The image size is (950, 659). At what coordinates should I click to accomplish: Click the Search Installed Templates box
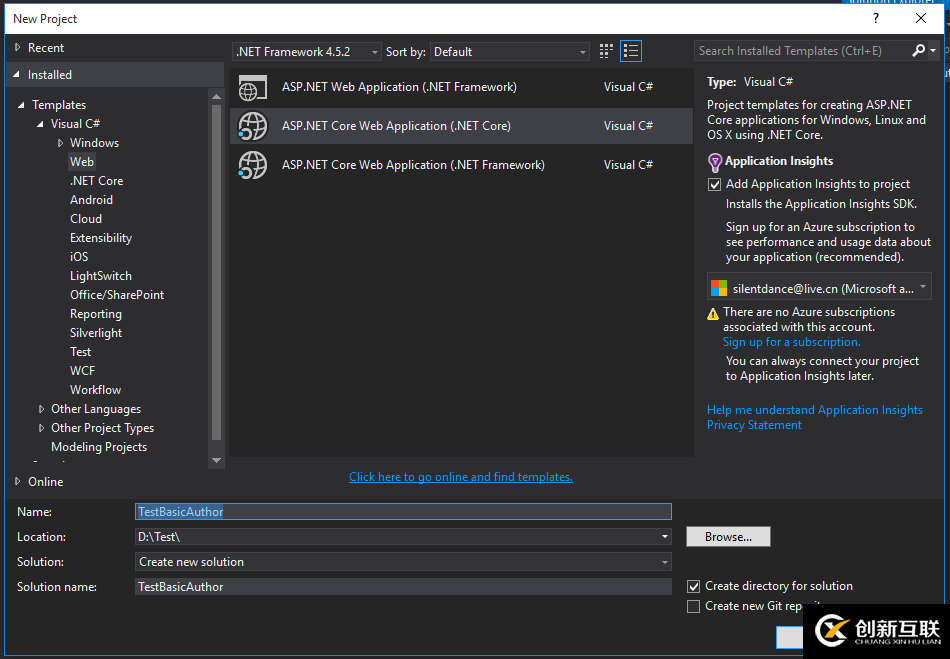(x=803, y=51)
